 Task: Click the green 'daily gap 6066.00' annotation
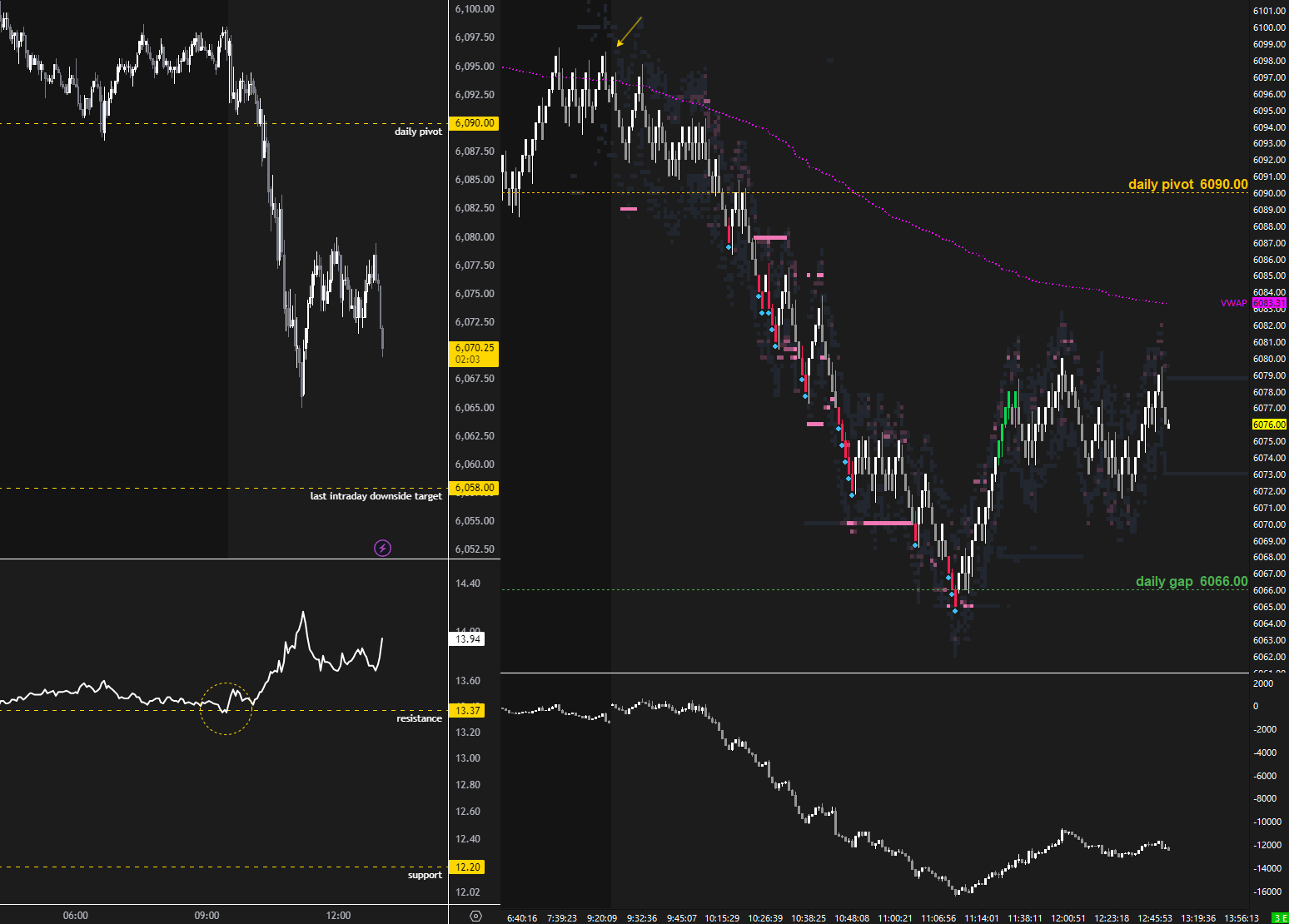coord(1192,581)
